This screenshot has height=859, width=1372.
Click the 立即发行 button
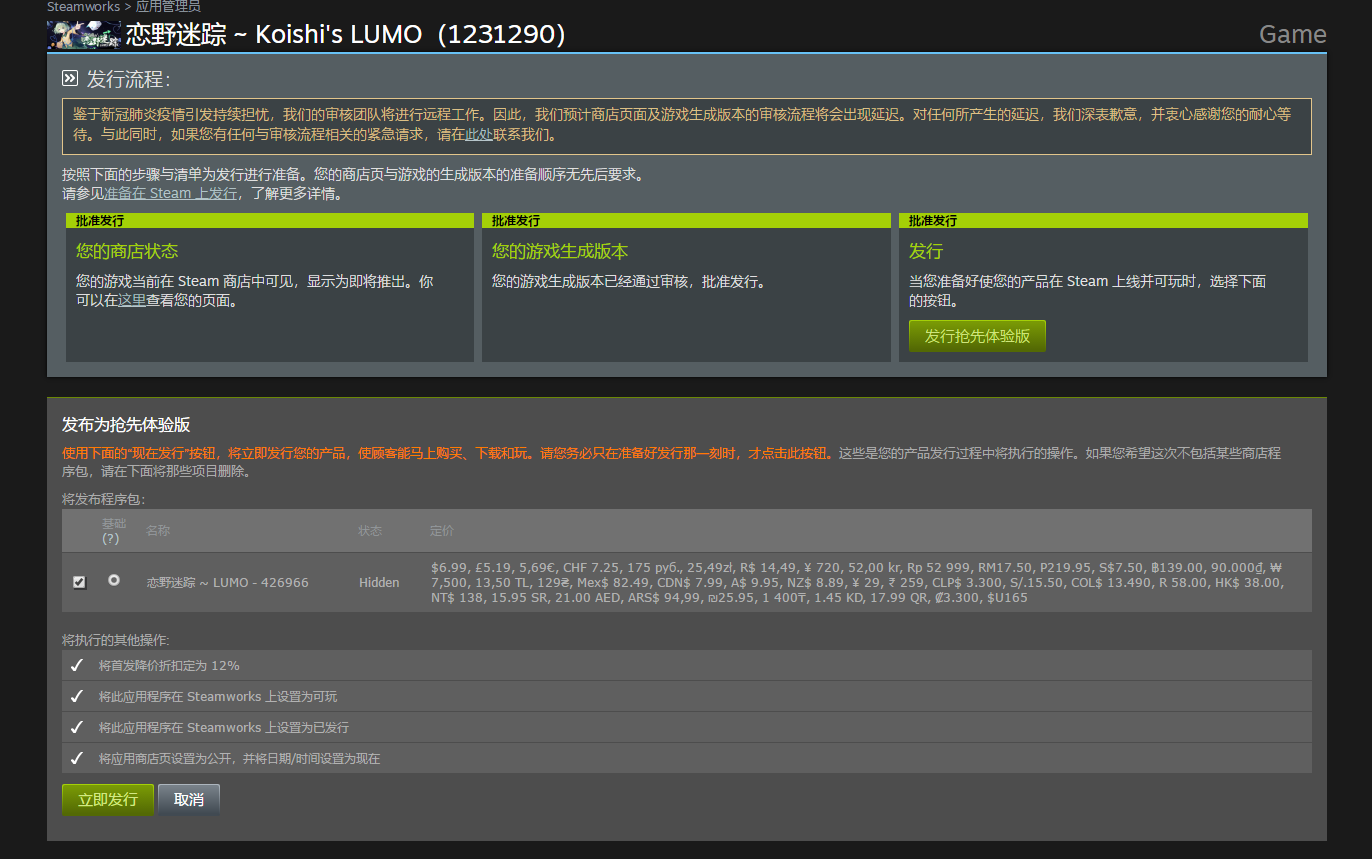108,800
